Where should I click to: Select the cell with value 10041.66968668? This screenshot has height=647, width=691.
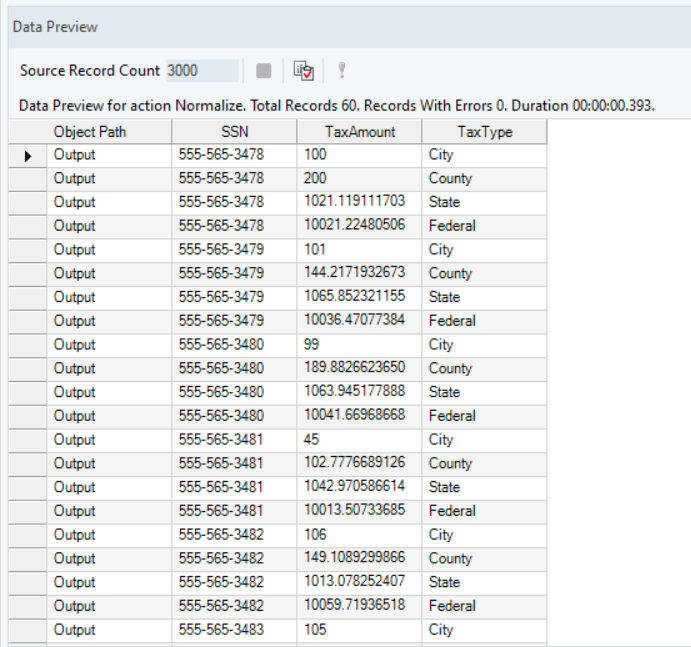[x=359, y=416]
